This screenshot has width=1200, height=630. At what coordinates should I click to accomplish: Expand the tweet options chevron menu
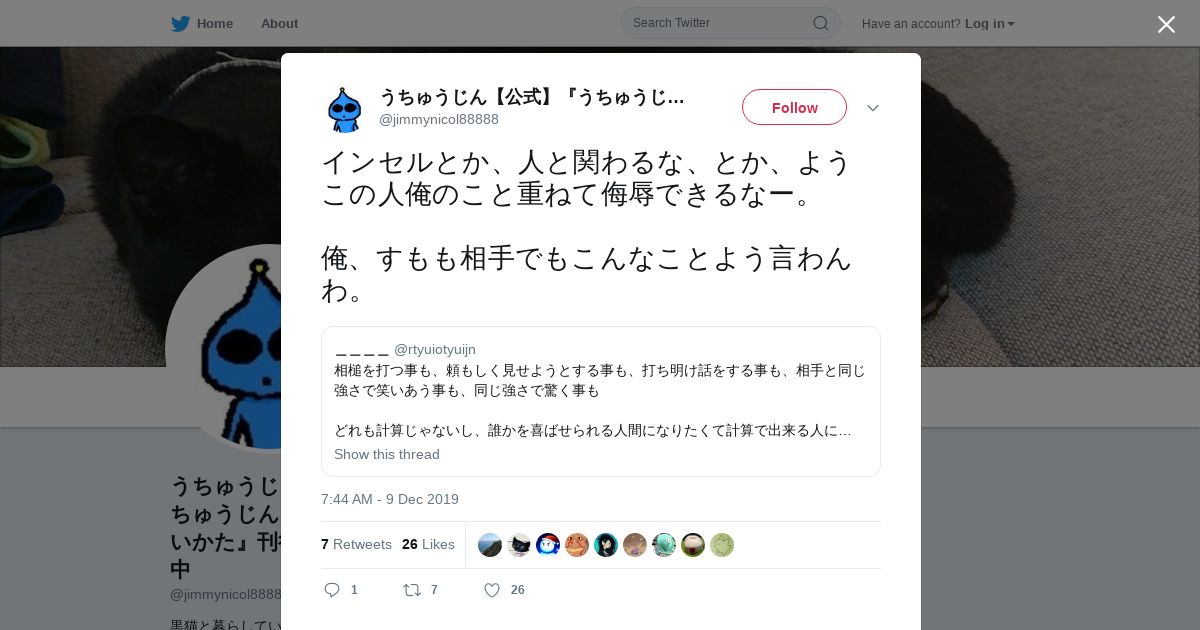[873, 108]
